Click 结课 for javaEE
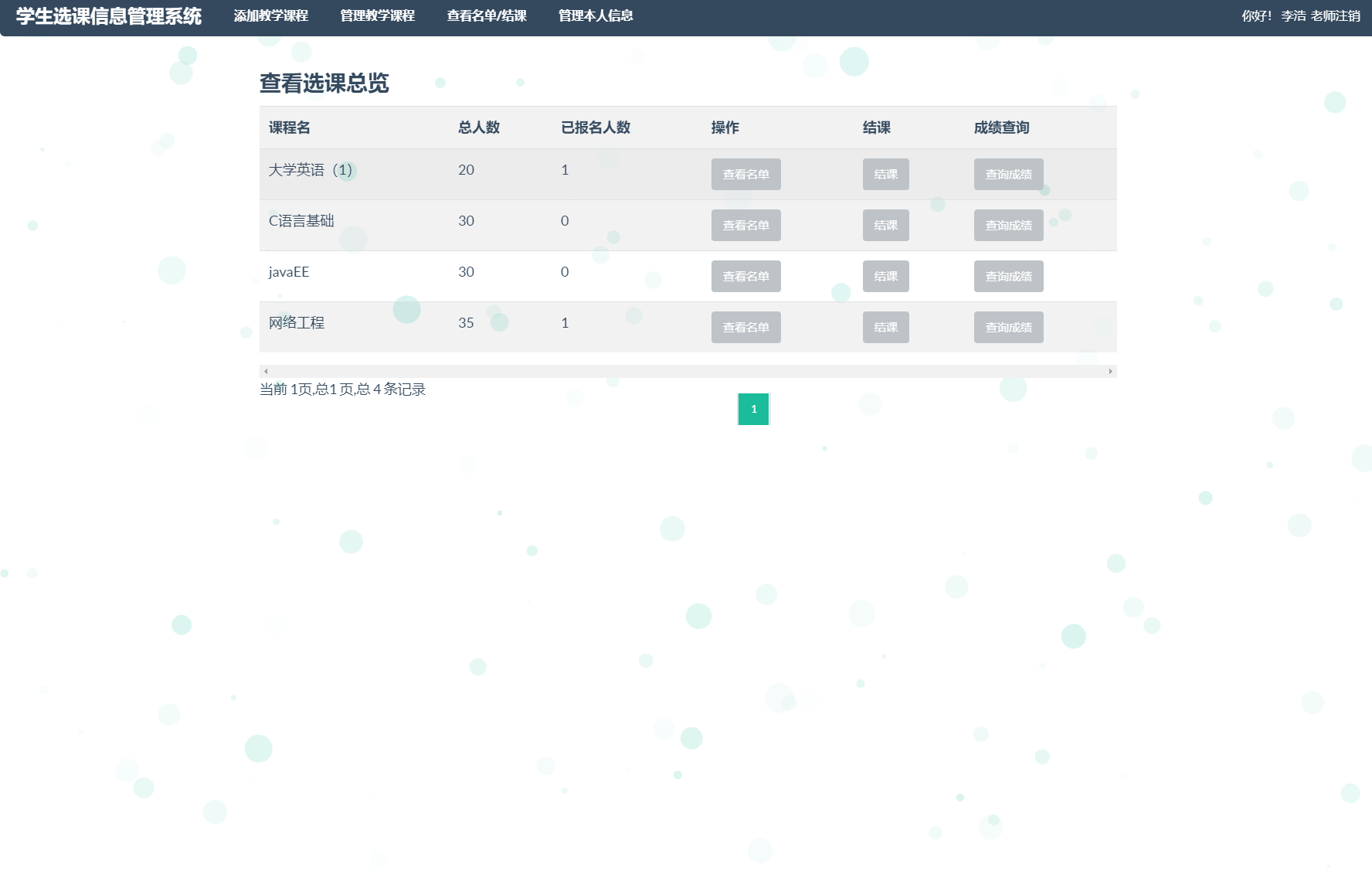The width and height of the screenshot is (1372, 871). pyautogui.click(x=885, y=276)
